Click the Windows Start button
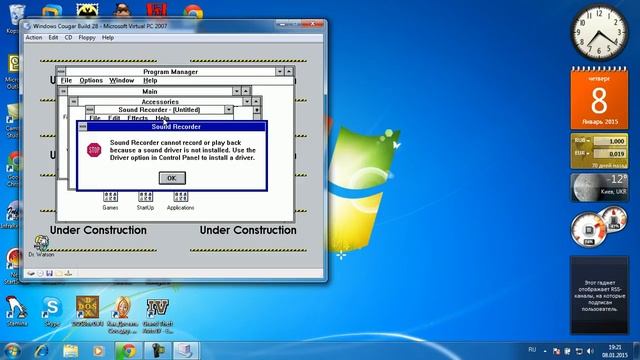 (x=11, y=351)
